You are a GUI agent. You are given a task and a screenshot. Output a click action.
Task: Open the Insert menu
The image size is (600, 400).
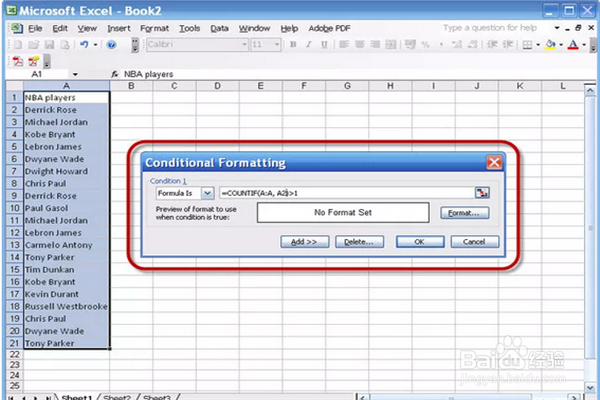(x=119, y=28)
